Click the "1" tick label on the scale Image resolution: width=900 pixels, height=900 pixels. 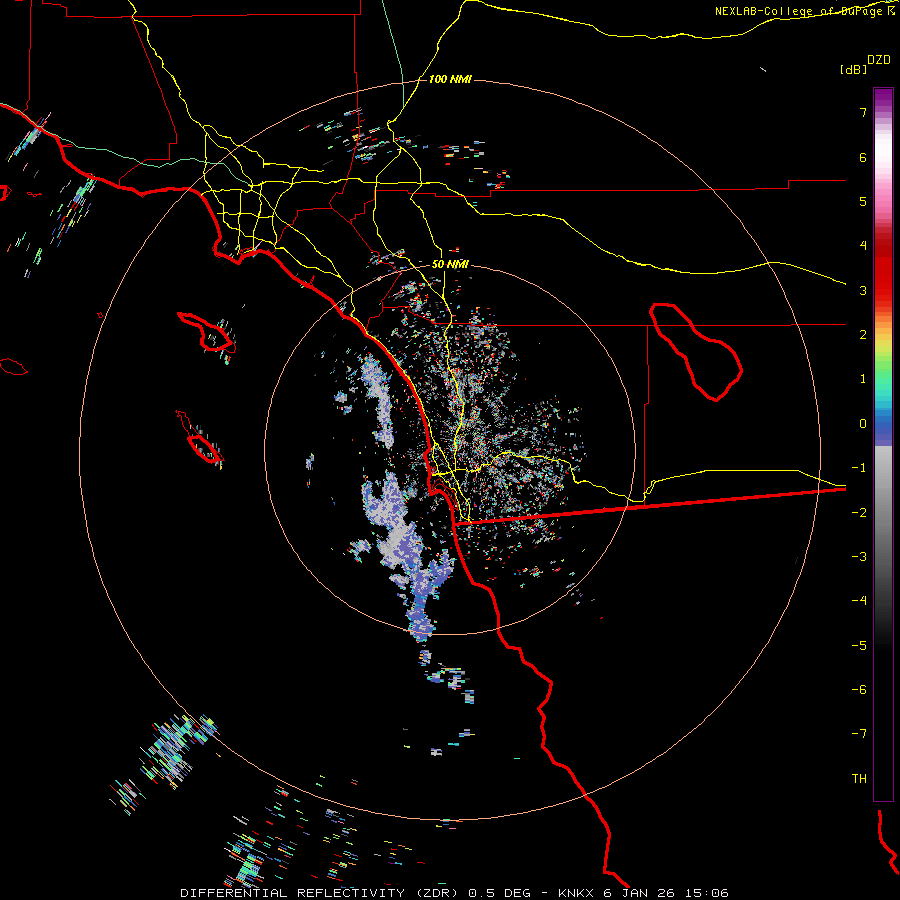[x=863, y=379]
